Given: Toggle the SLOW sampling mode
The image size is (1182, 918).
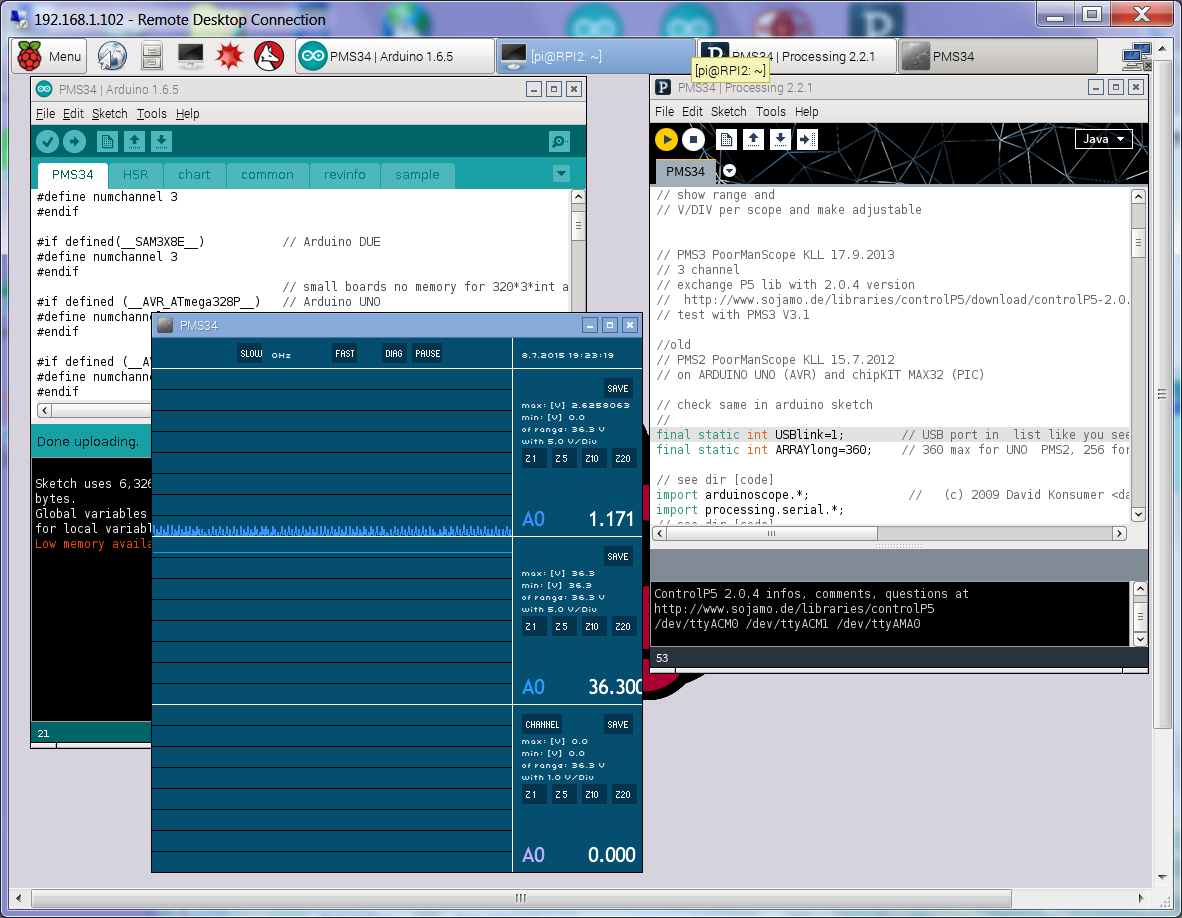Looking at the screenshot, I should click(250, 353).
